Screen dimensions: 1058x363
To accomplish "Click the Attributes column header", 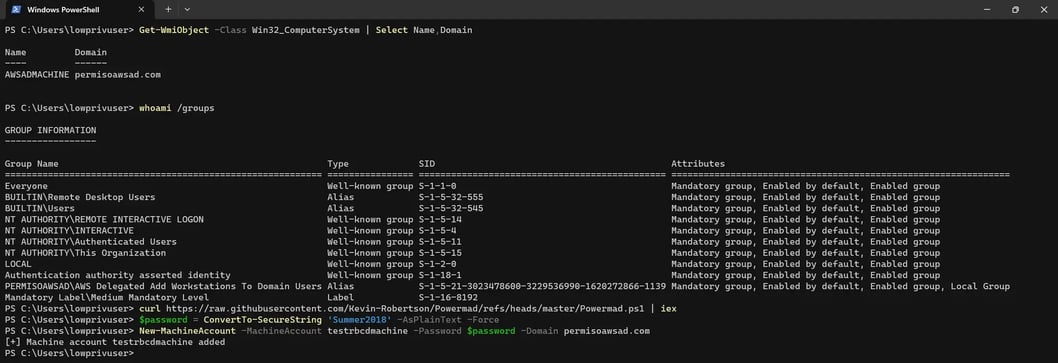I will coord(698,164).
